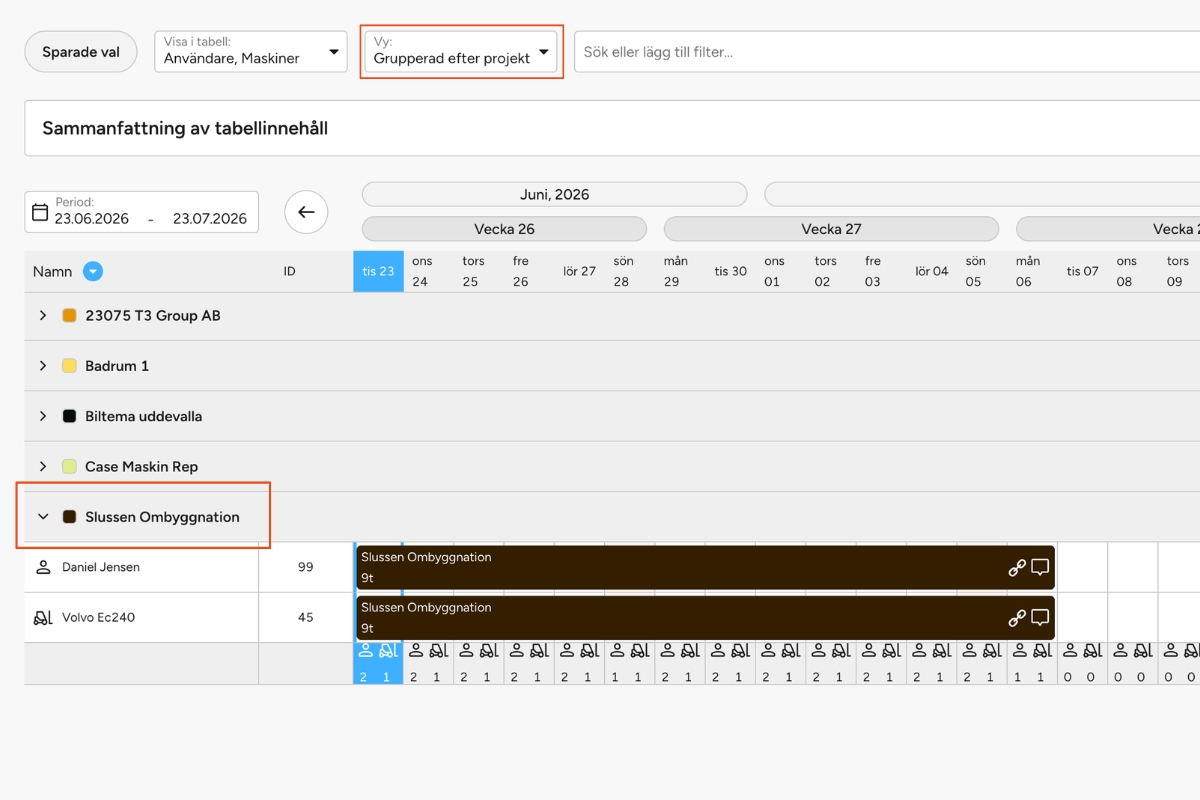
Task: Click link icon on Volvo Ec240 booking
Action: 1017,618
